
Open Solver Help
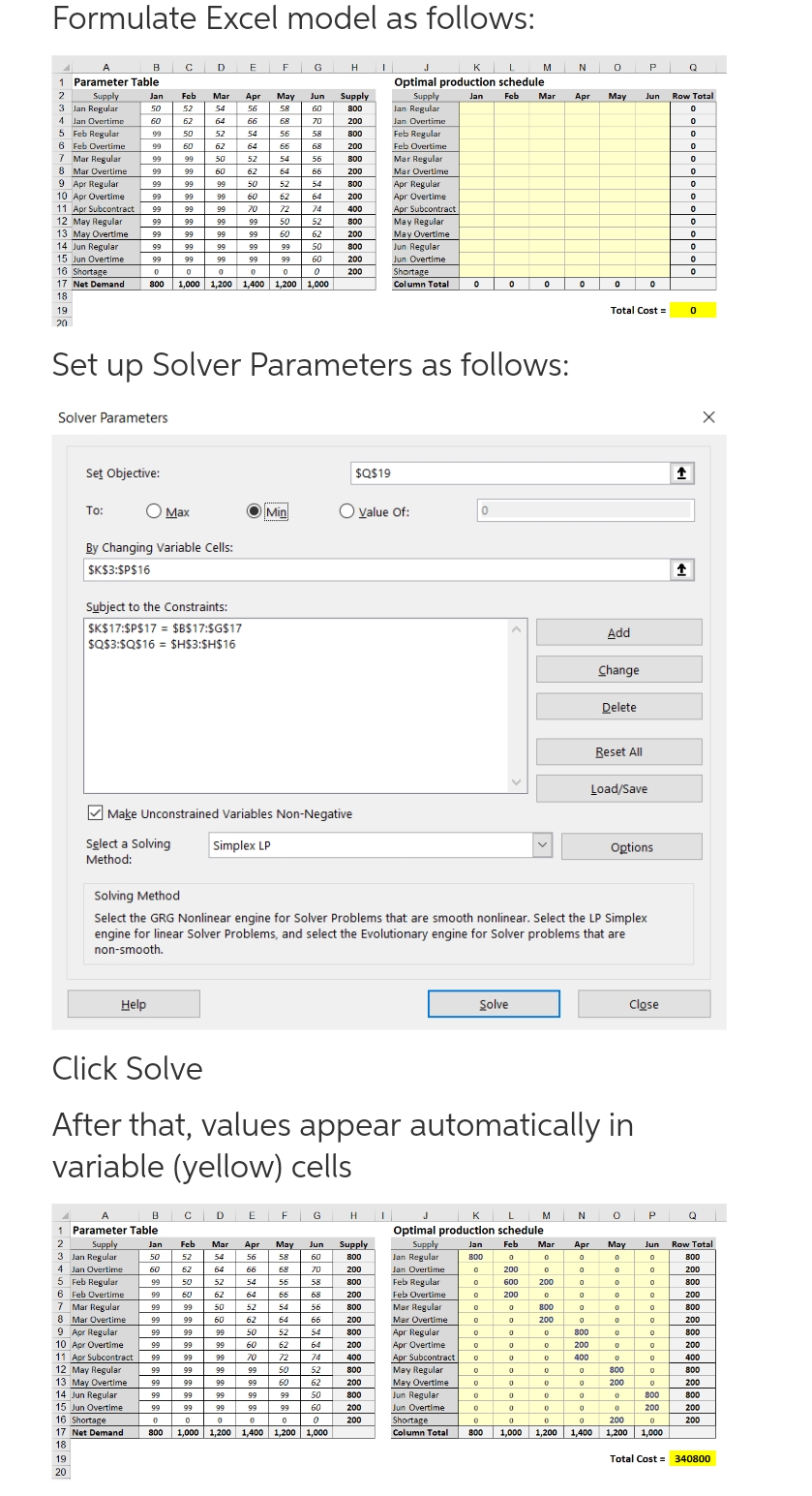134,1004
